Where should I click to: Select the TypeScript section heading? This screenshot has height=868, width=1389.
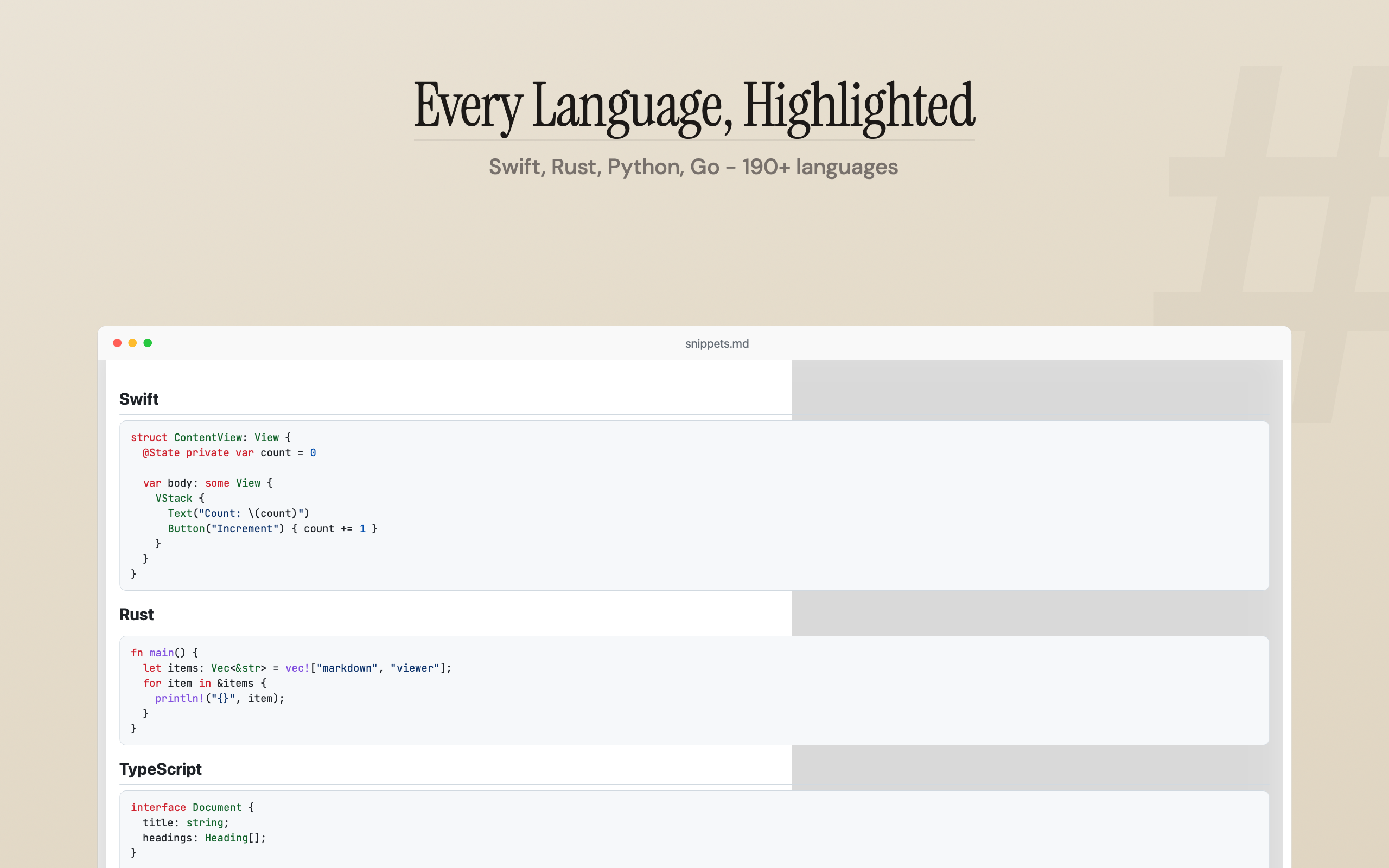(160, 769)
